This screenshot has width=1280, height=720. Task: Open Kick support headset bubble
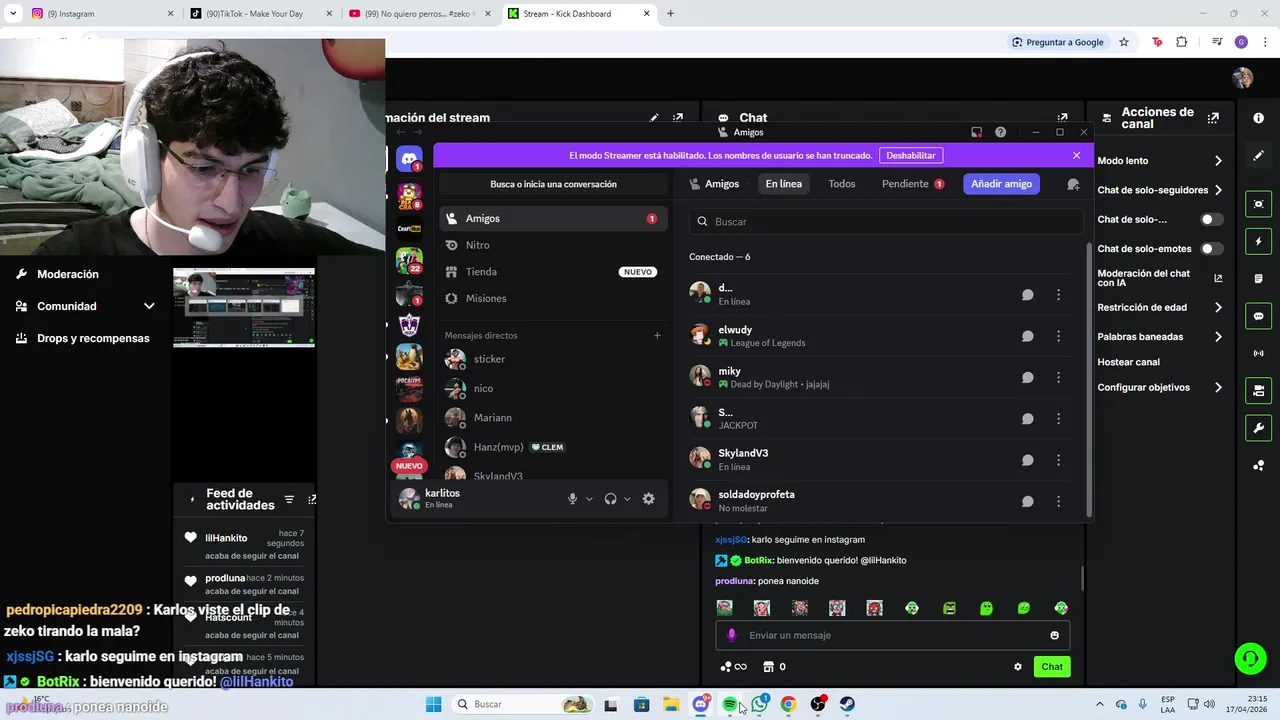1250,658
